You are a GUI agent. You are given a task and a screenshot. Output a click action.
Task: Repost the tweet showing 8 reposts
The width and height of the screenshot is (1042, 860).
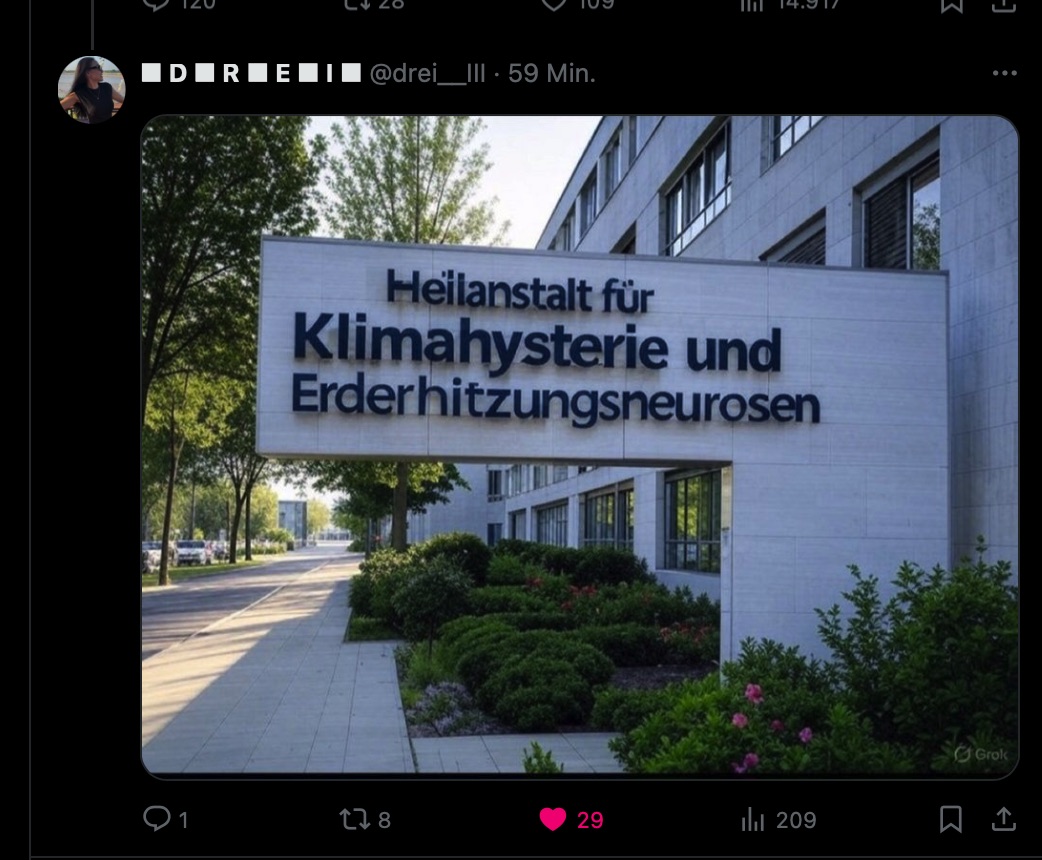point(365,819)
